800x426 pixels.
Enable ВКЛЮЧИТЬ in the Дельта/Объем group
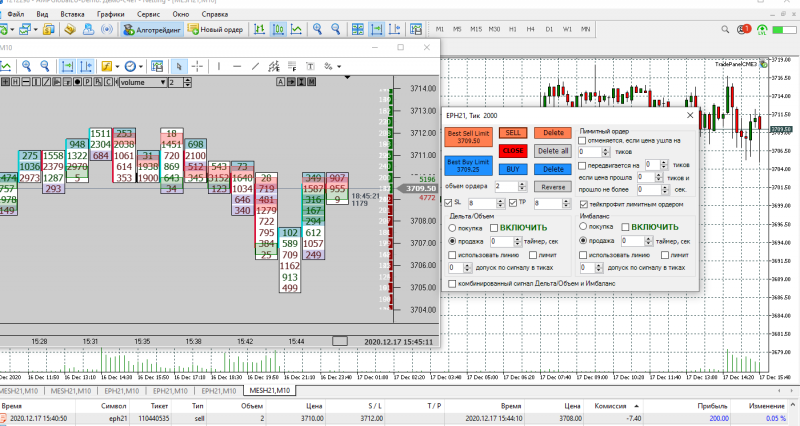(x=494, y=228)
